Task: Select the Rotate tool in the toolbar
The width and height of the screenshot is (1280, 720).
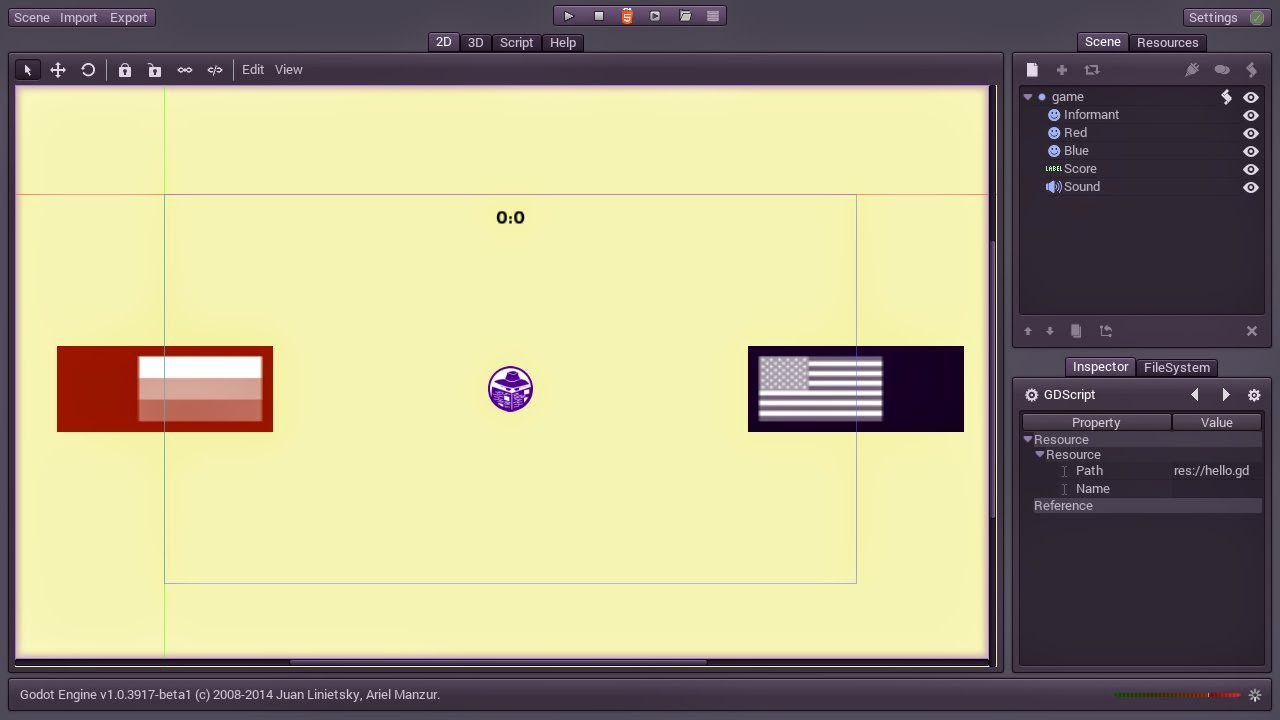Action: (x=88, y=70)
